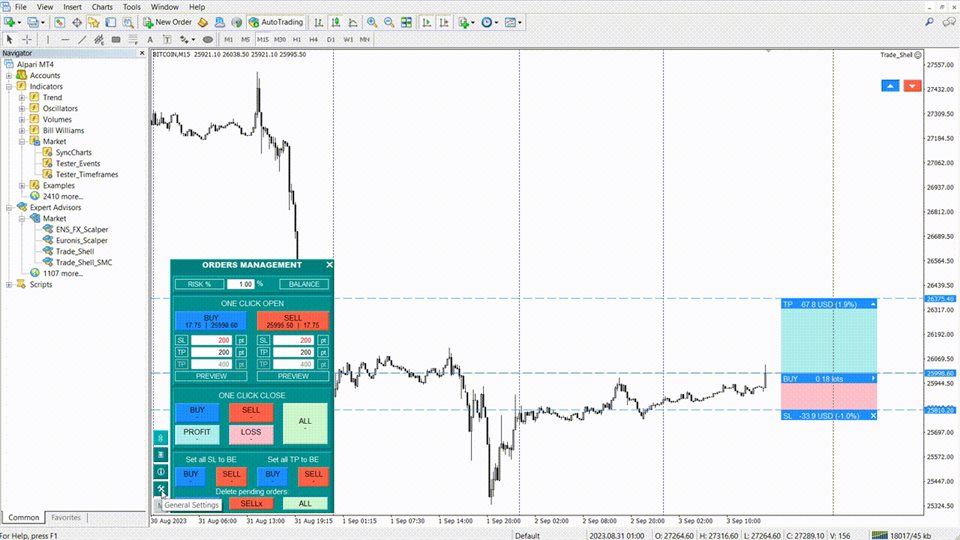
Task: Open General Settings tools icon on panel
Action: (160, 489)
